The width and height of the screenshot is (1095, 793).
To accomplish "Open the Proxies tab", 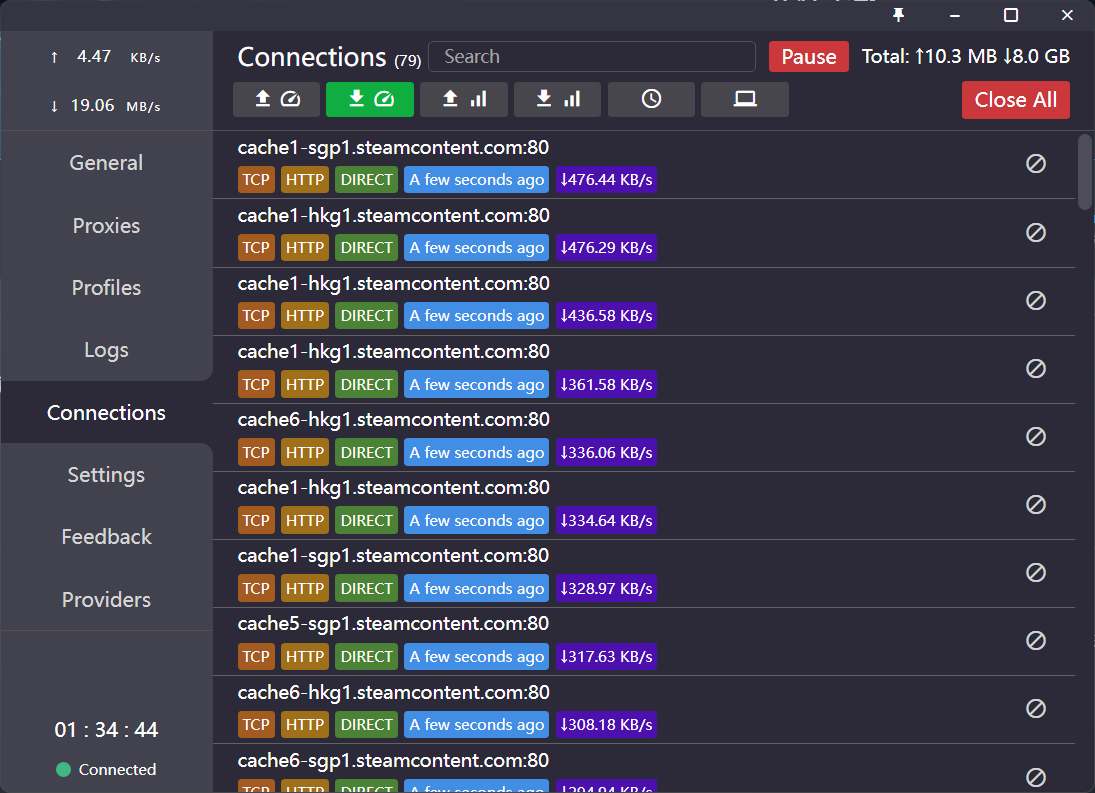I will click(x=106, y=226).
